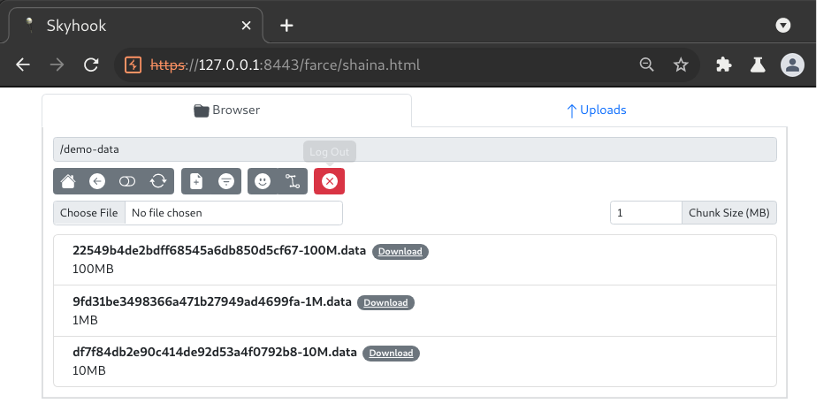The image size is (817, 413).
Task: Click the path connector icon
Action: [292, 181]
